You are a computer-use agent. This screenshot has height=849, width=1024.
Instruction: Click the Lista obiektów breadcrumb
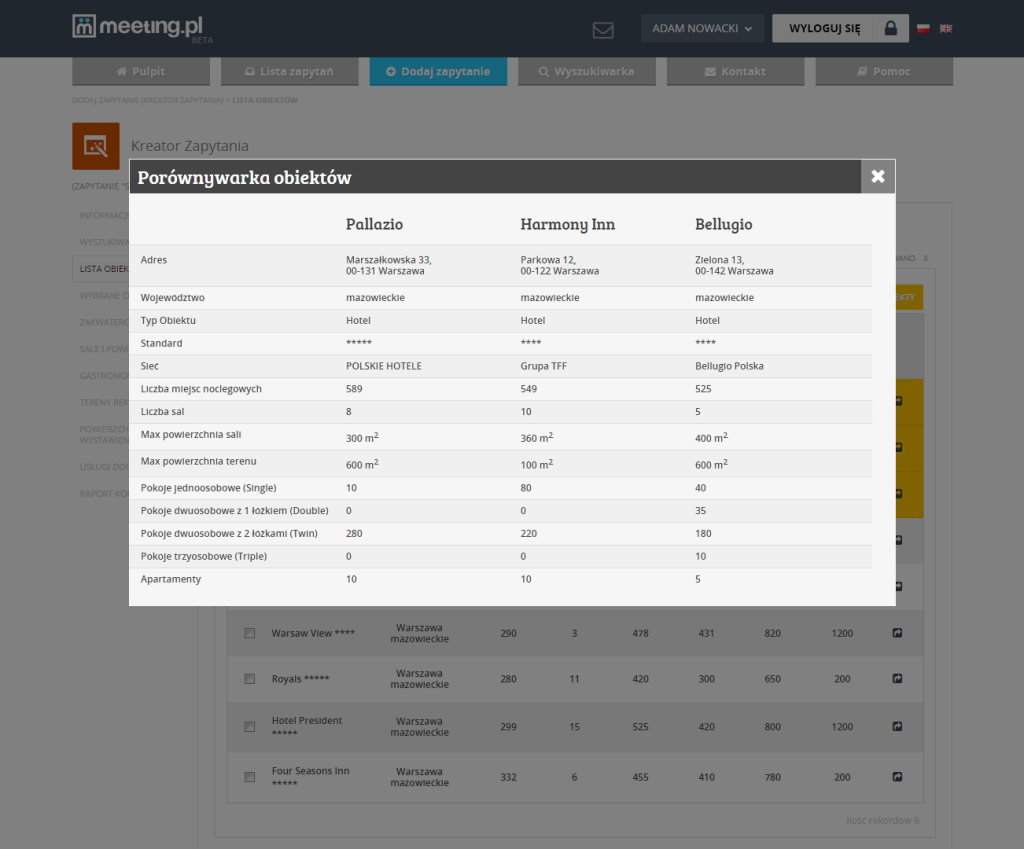pyautogui.click(x=265, y=101)
